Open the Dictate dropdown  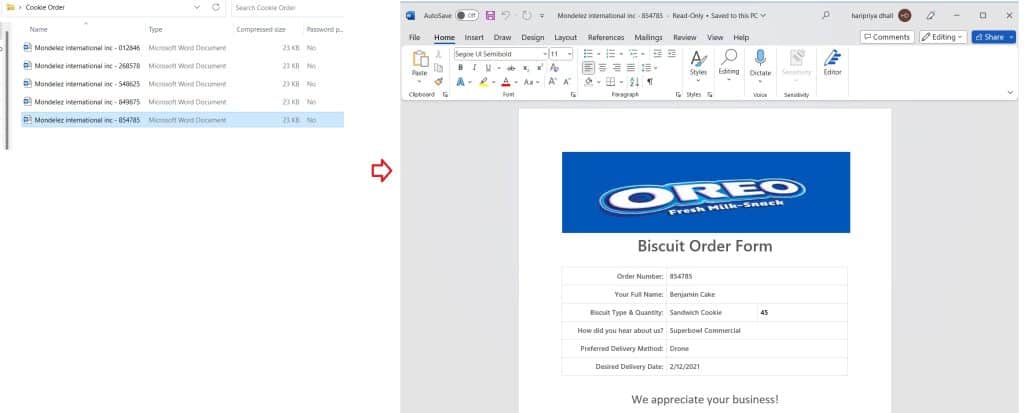[x=760, y=80]
